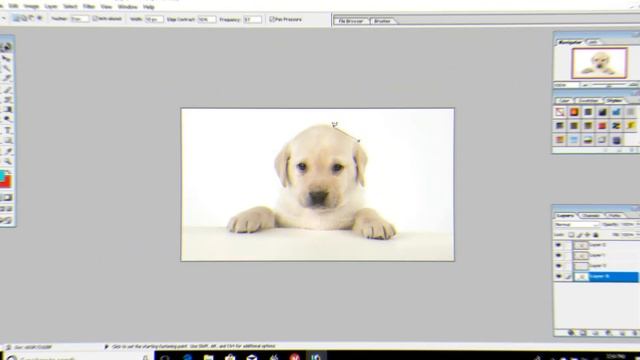
Task: Create new fill or adjustment layer icon
Action: pyautogui.click(x=608, y=333)
